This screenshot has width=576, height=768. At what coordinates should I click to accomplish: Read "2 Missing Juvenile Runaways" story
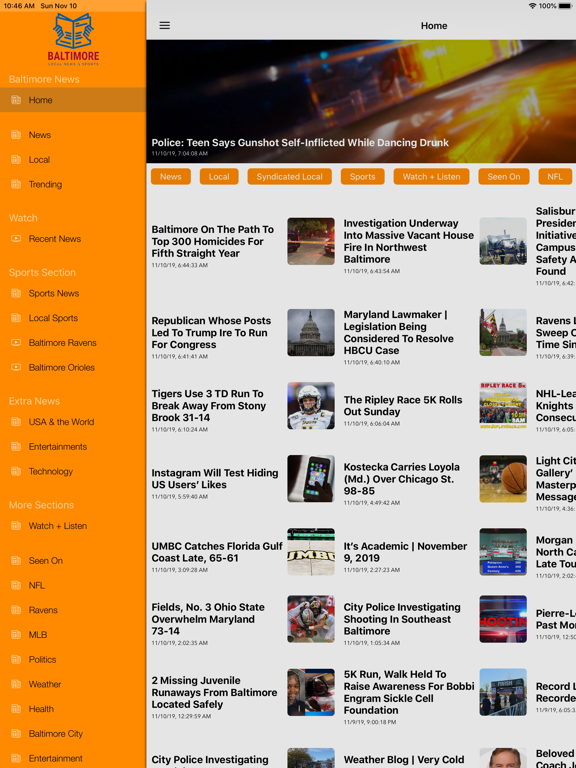214,693
